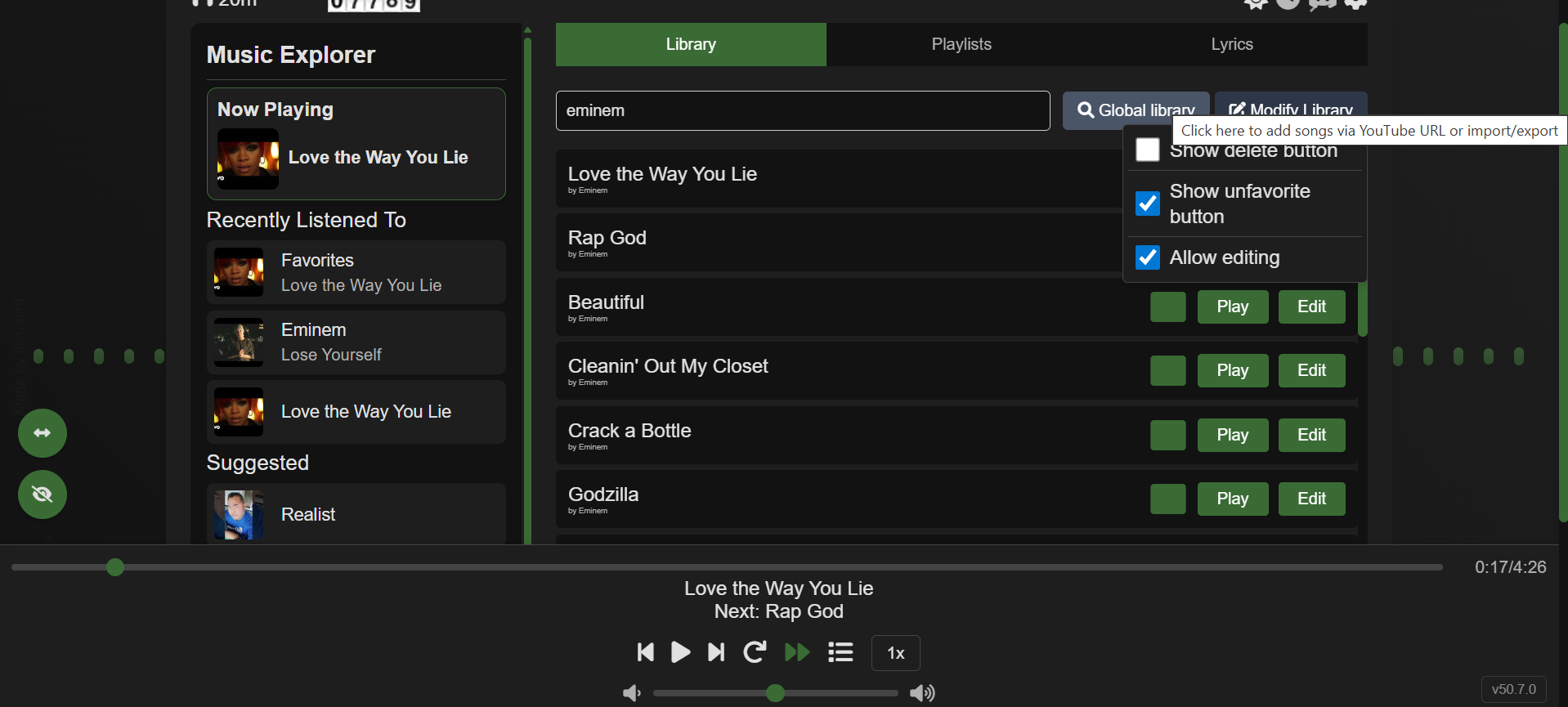This screenshot has height=707, width=1568.
Task: Click the low volume speaker icon
Action: 632,693
